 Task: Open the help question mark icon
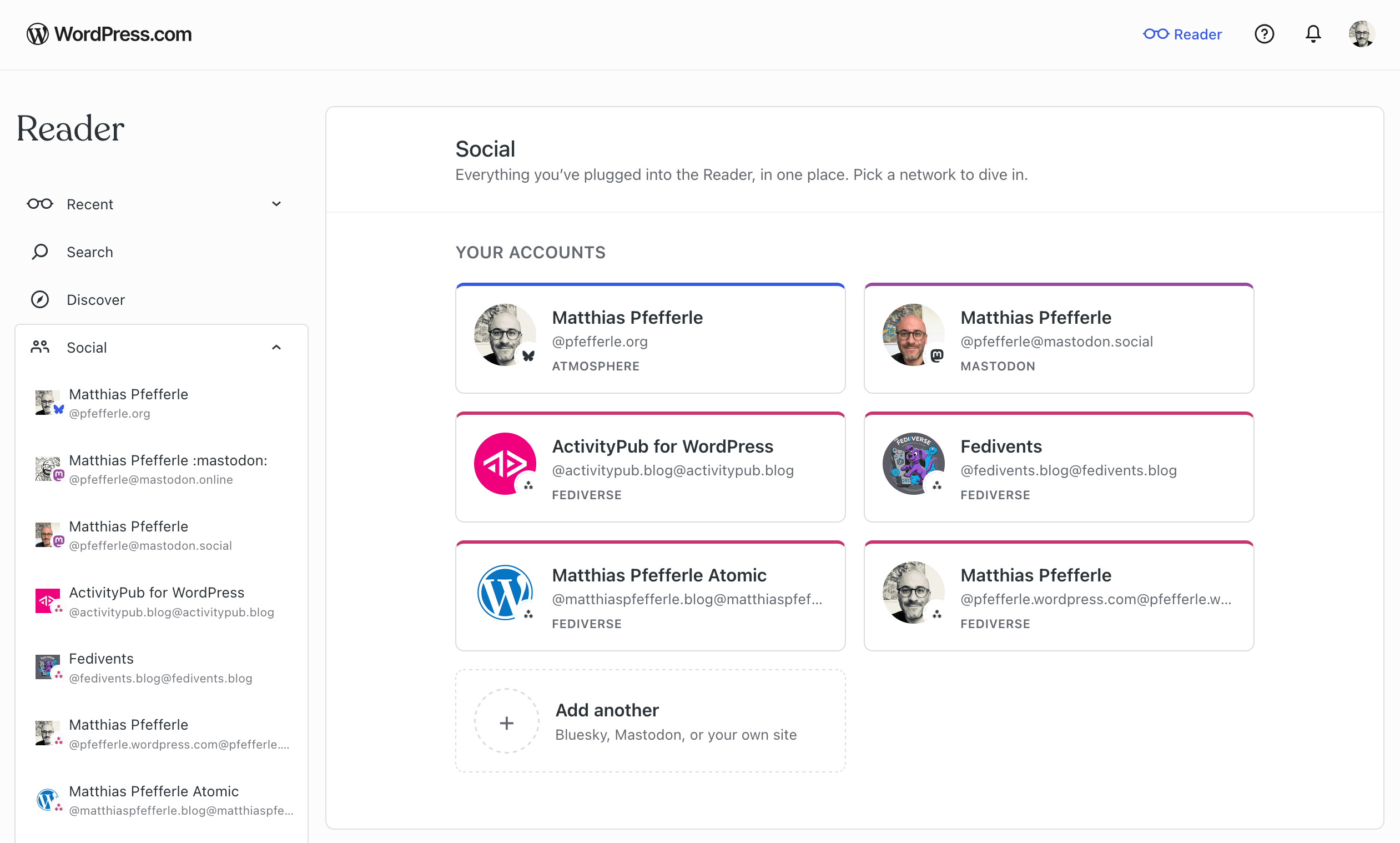(1264, 34)
